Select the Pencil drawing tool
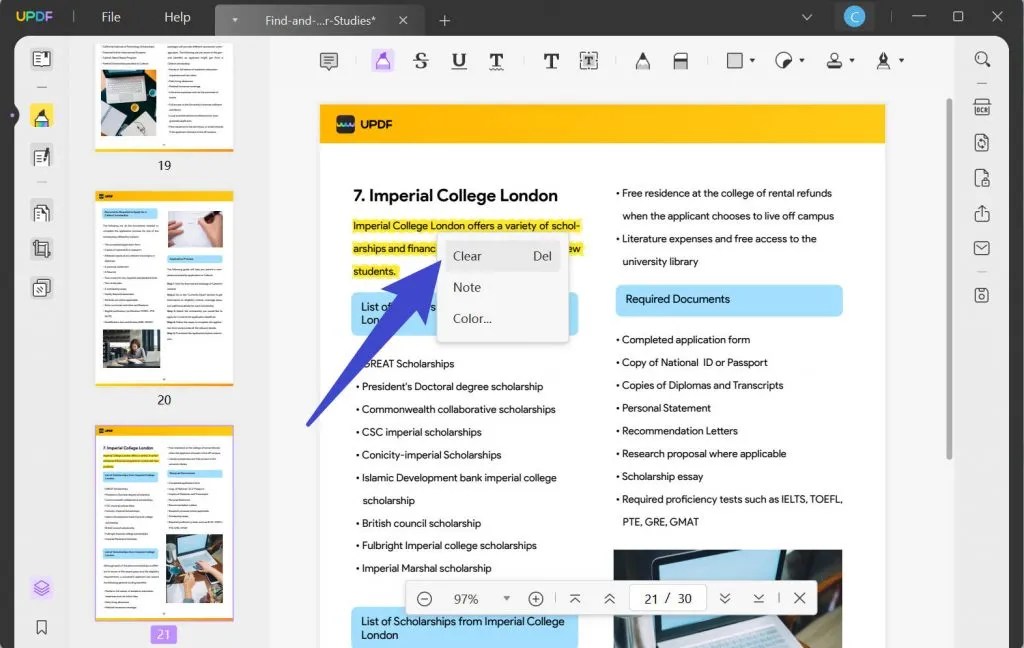This screenshot has width=1024, height=648. [642, 60]
